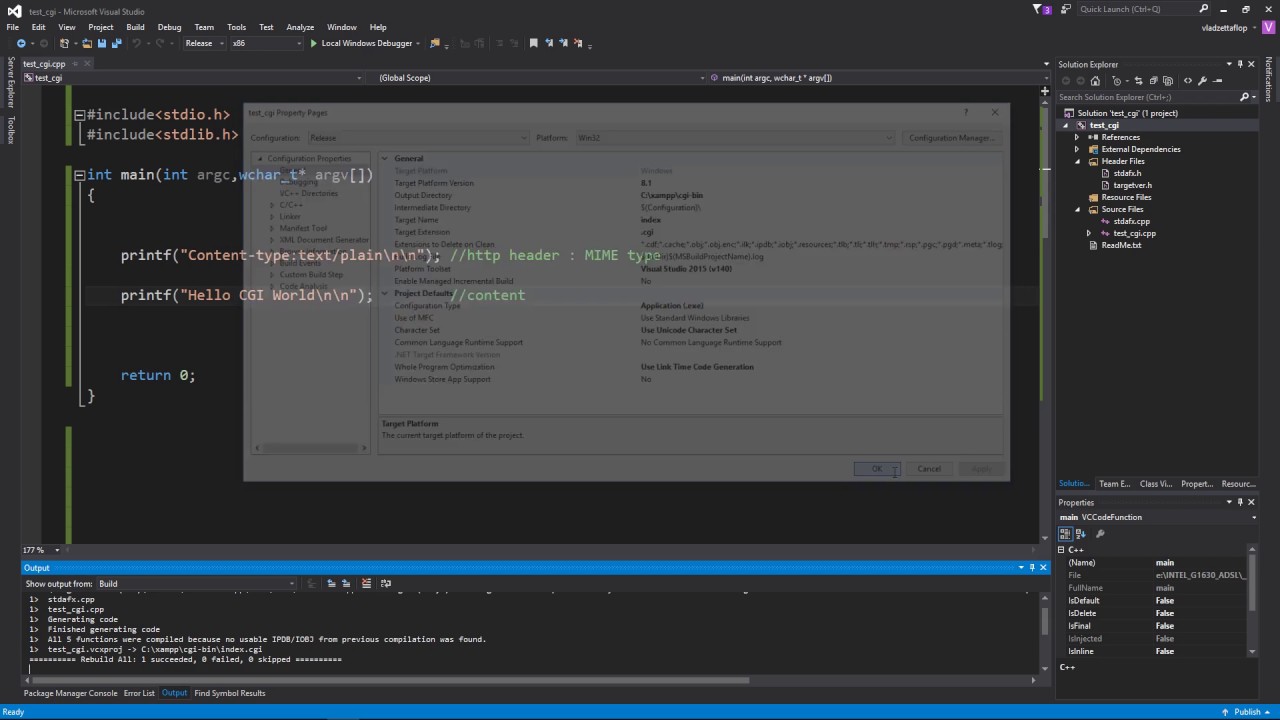
Task: Click the Undo arrow in the toolbar
Action: (136, 43)
